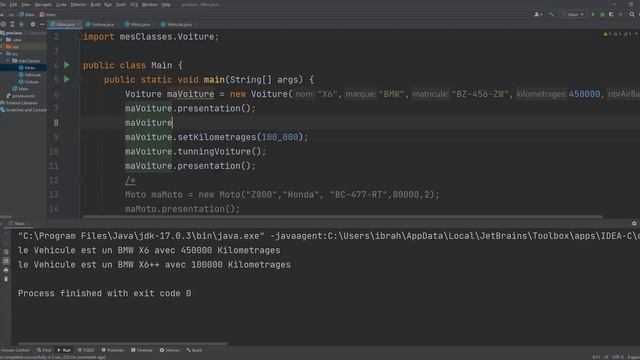The height and width of the screenshot is (360, 640).
Task: Collapse the multi-line comment at line 12
Action: (x=79, y=180)
